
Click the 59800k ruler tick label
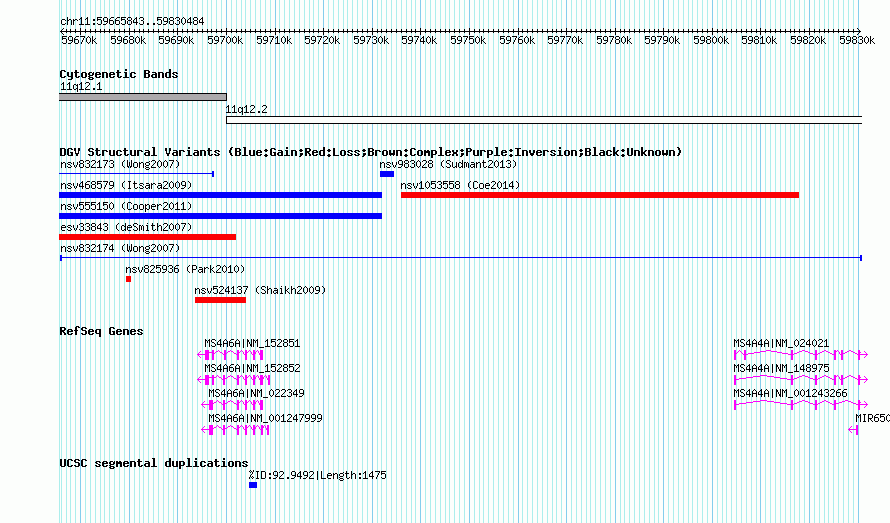coord(711,40)
